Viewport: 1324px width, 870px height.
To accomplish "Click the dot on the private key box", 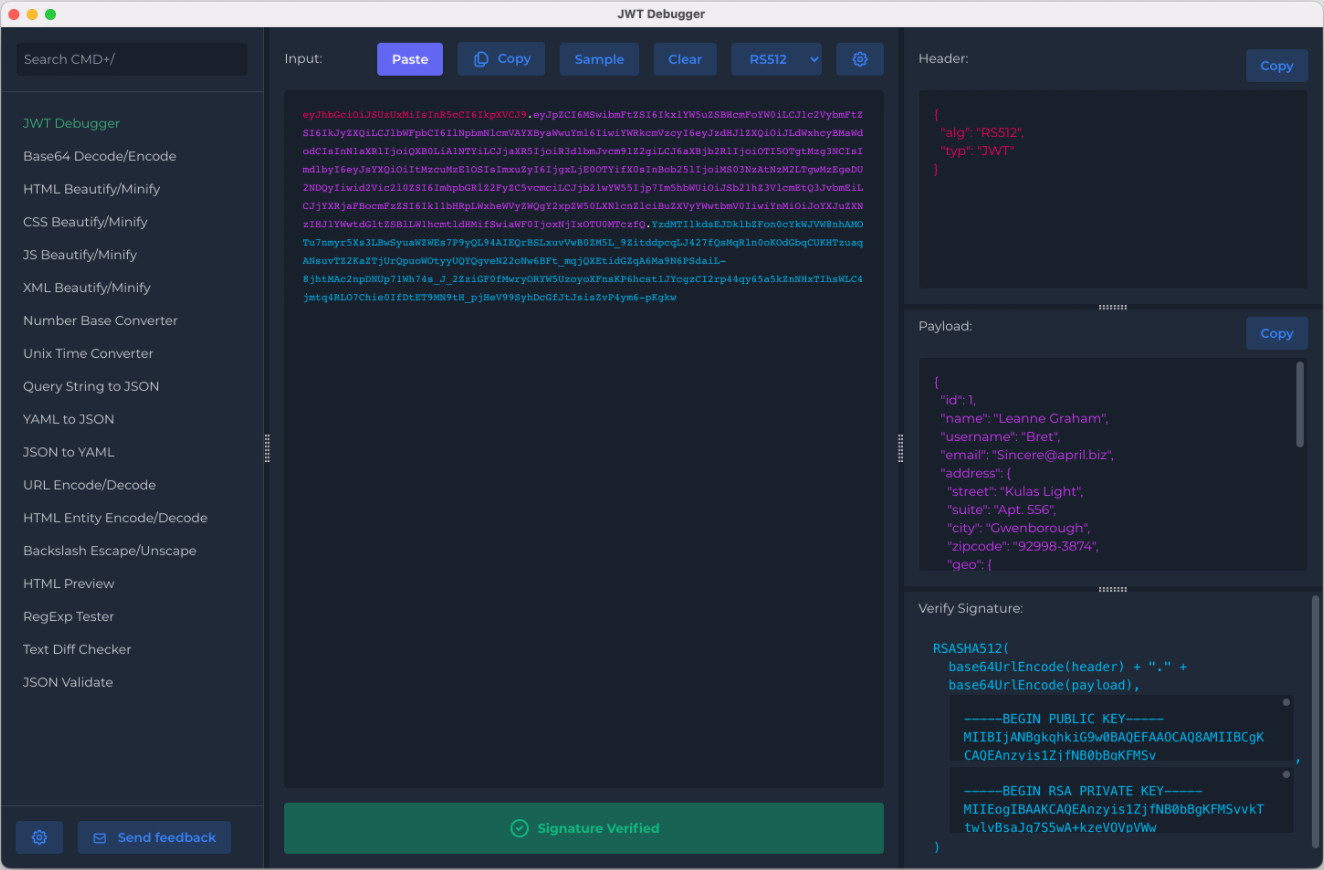I will 1286,774.
